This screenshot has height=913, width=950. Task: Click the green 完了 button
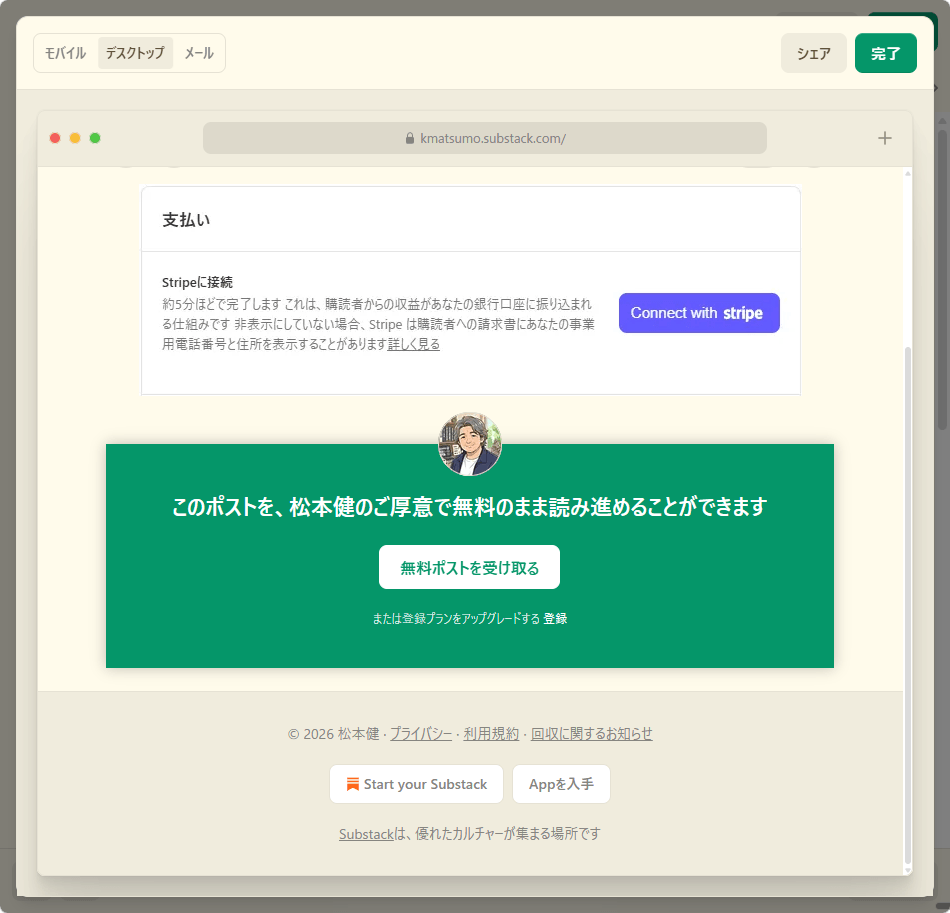[885, 53]
